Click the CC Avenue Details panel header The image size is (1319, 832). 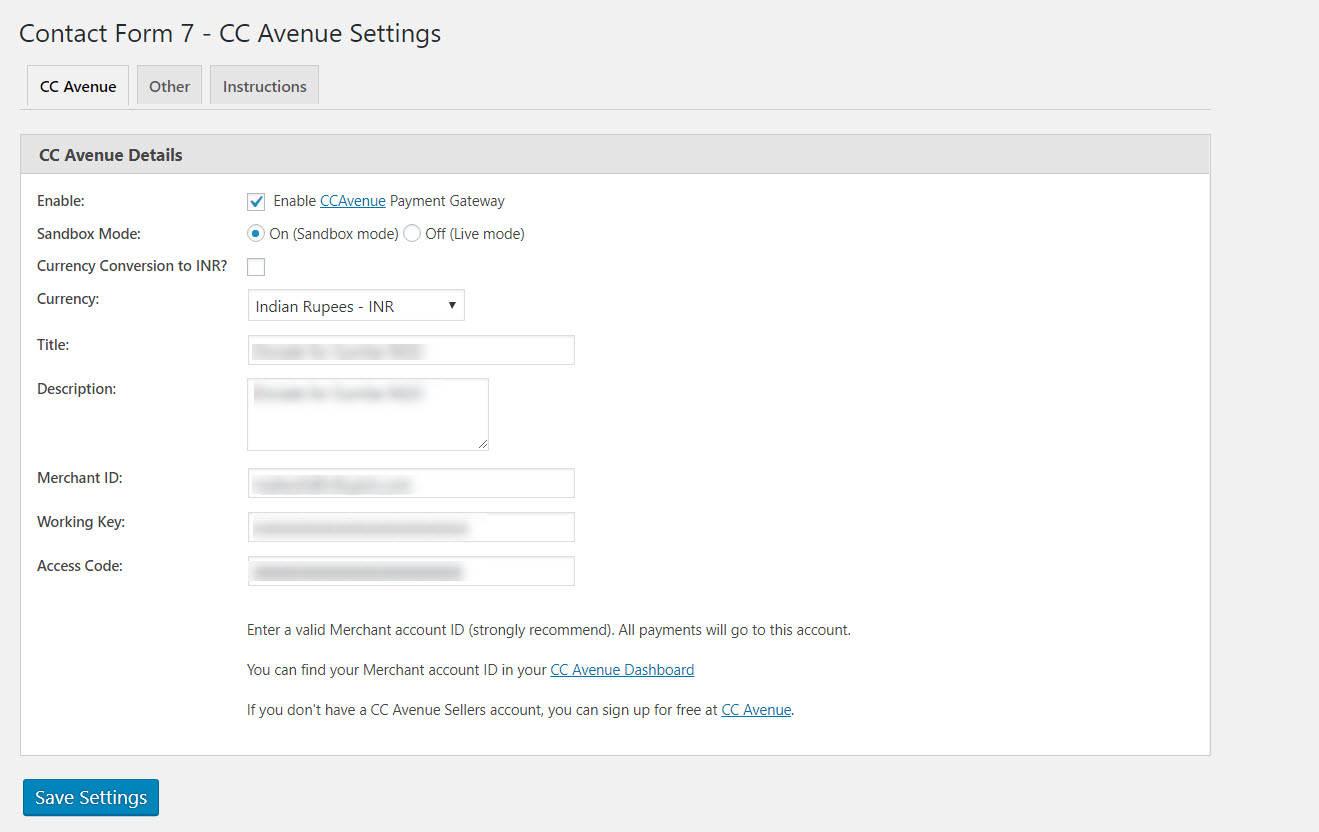coord(614,155)
